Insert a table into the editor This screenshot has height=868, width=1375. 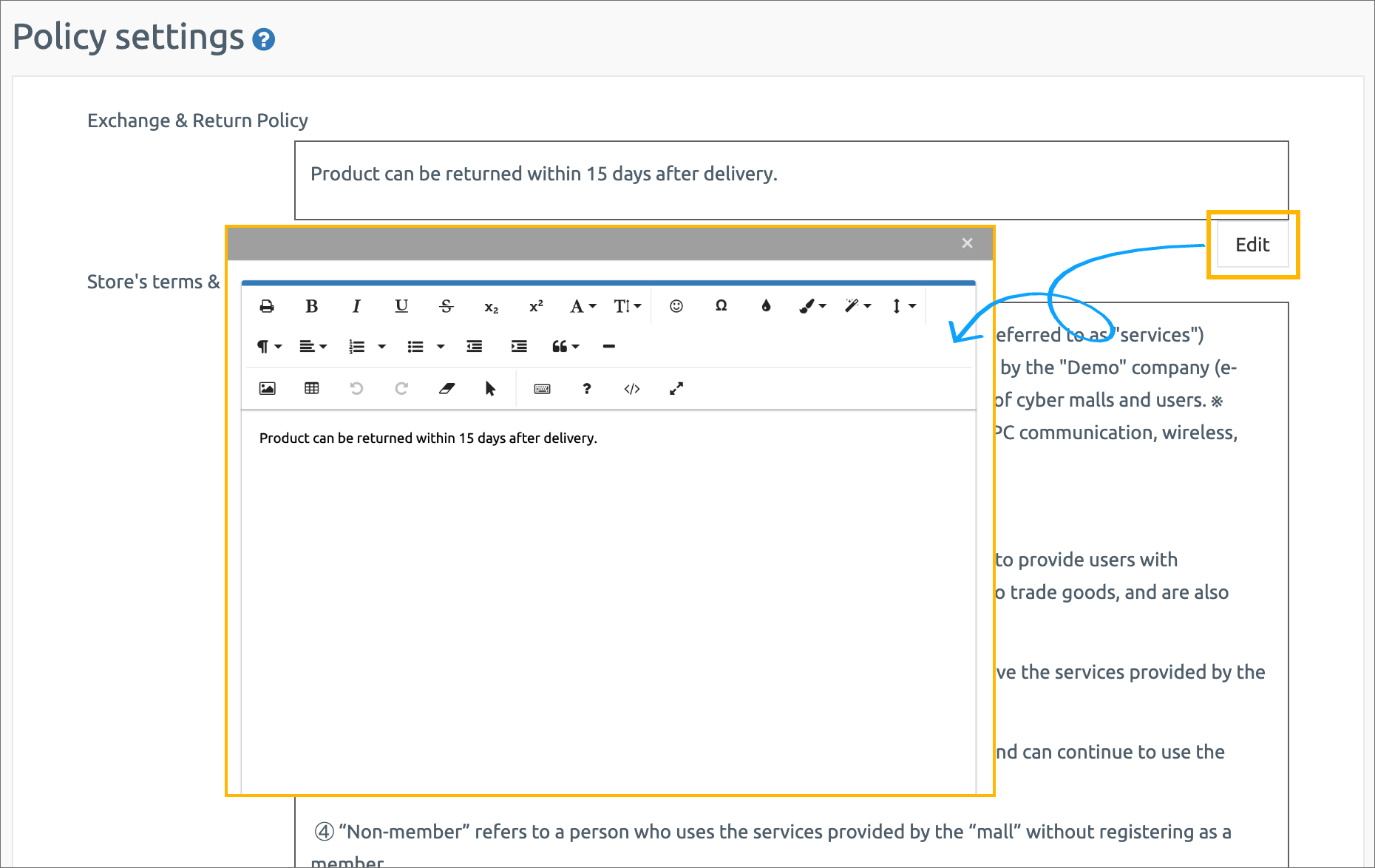[312, 389]
